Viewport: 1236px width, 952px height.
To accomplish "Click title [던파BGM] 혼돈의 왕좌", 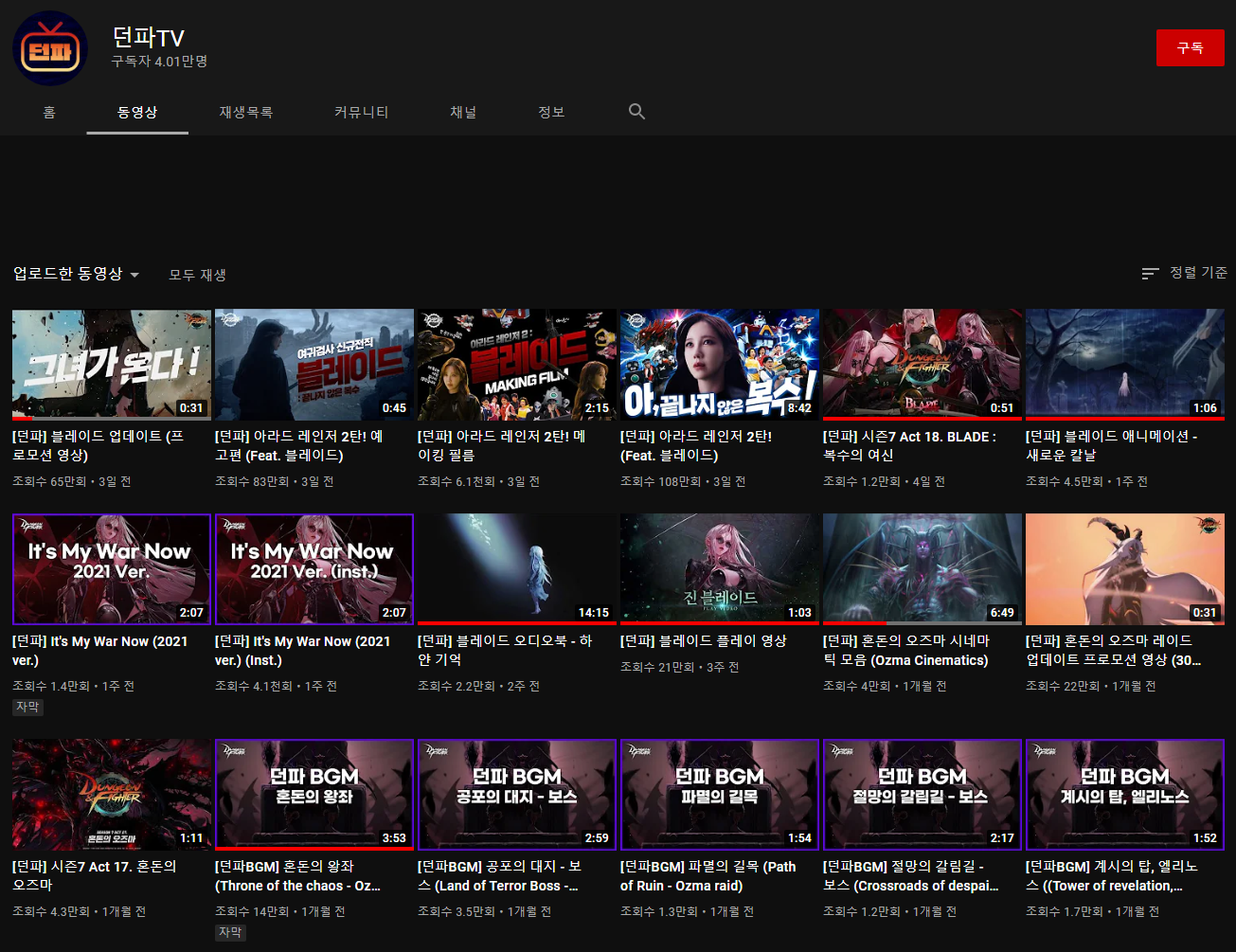I will click(x=297, y=876).
